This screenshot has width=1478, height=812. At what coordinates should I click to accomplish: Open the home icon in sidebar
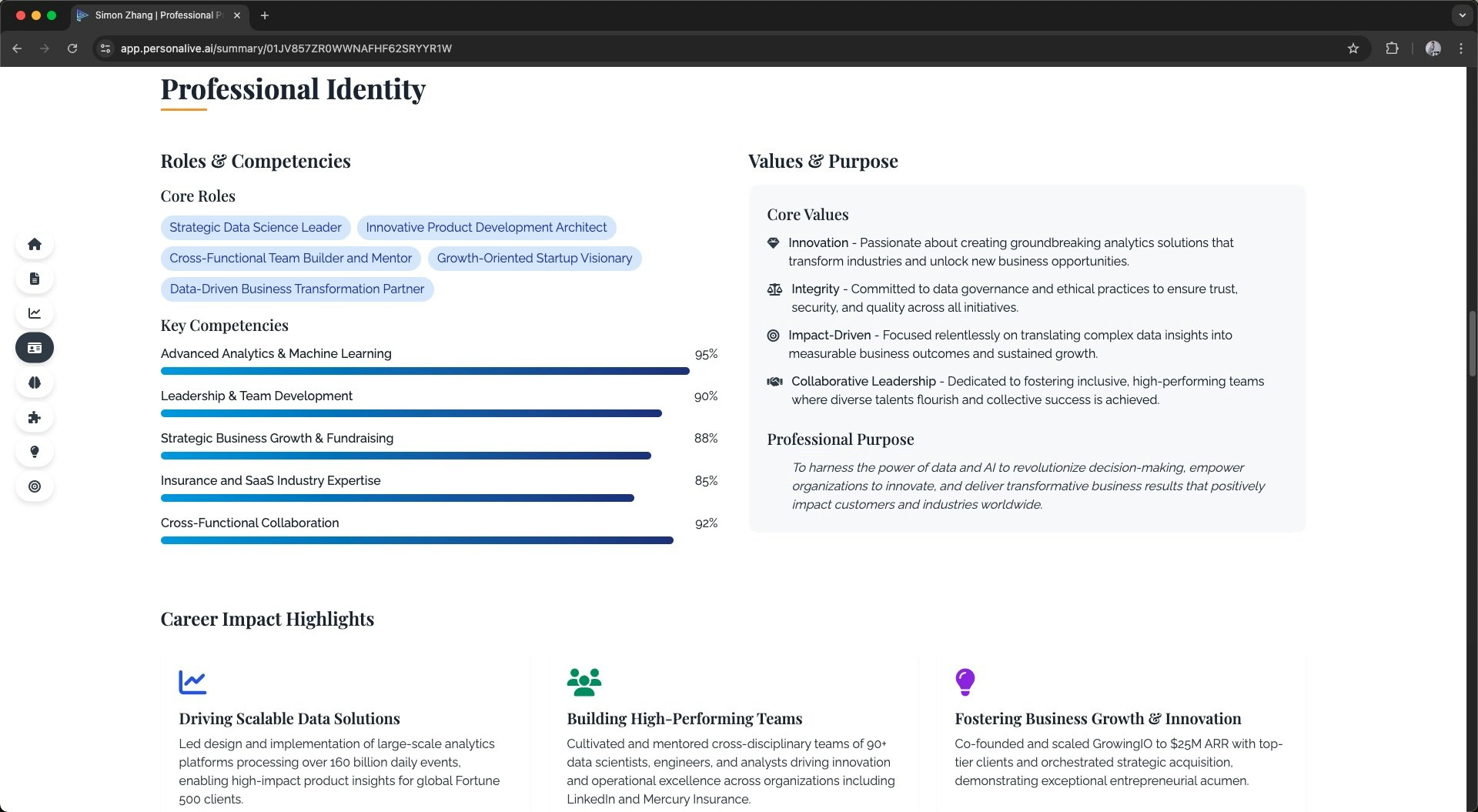pyautogui.click(x=35, y=244)
